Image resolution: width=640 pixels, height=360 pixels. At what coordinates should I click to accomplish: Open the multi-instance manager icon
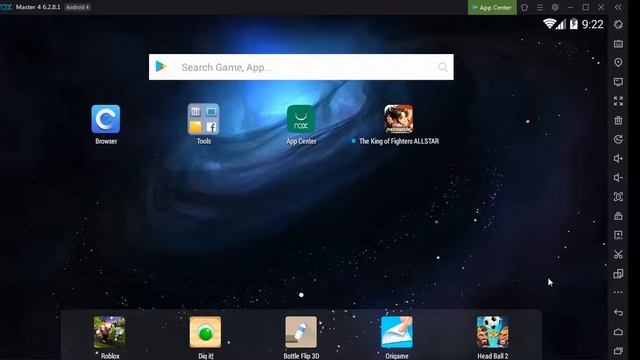(618, 273)
